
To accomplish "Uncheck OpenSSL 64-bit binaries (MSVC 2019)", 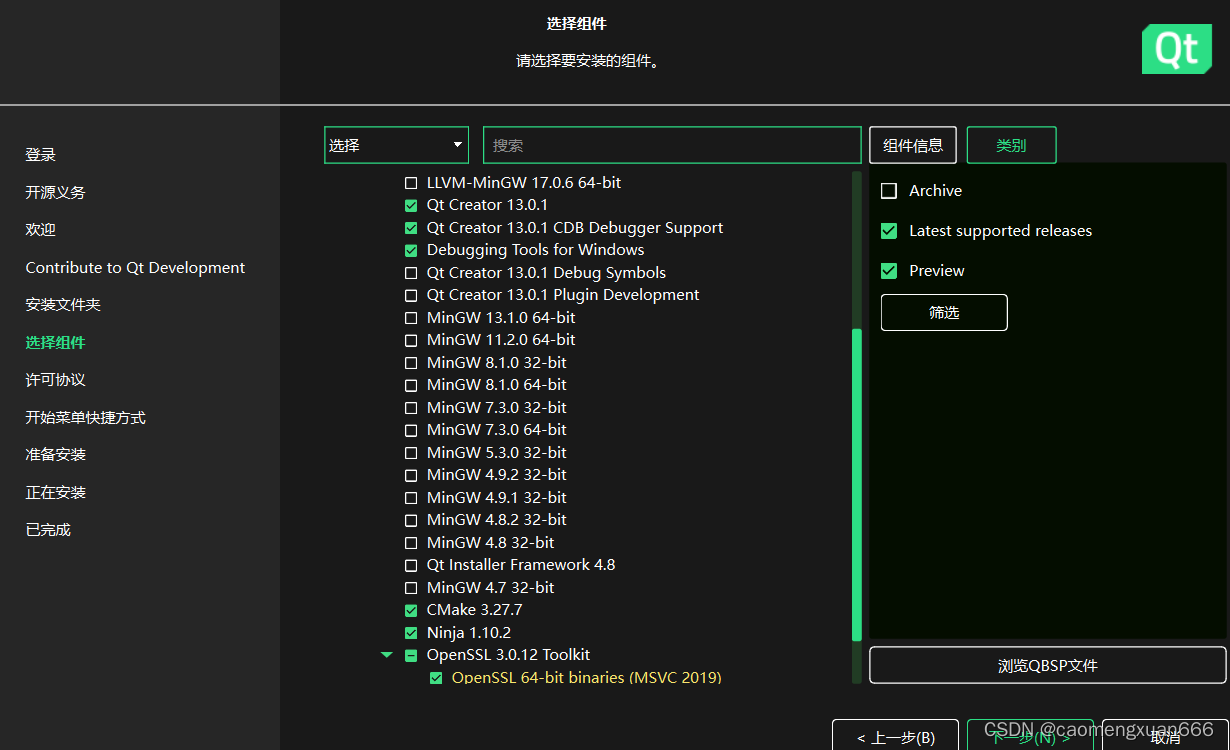I will pos(436,679).
